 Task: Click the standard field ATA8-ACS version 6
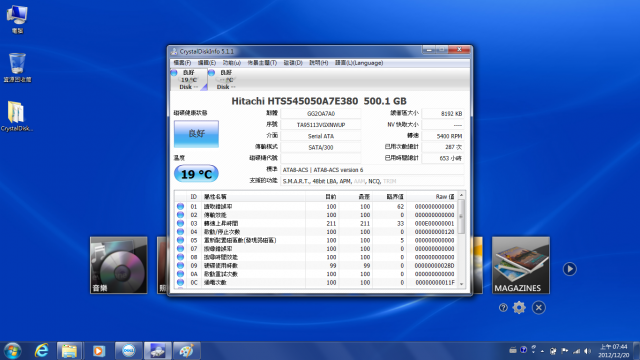pos(372,170)
